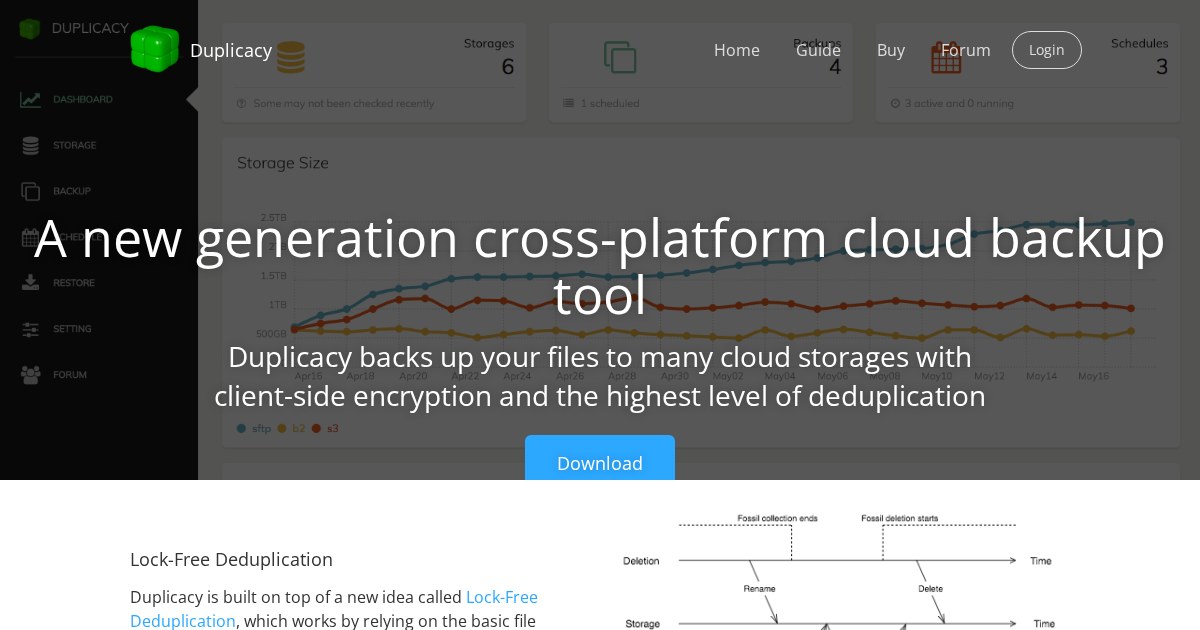Follow the Lock-Free Deduplication blue hyperlink
The image size is (1200, 630).
334,609
